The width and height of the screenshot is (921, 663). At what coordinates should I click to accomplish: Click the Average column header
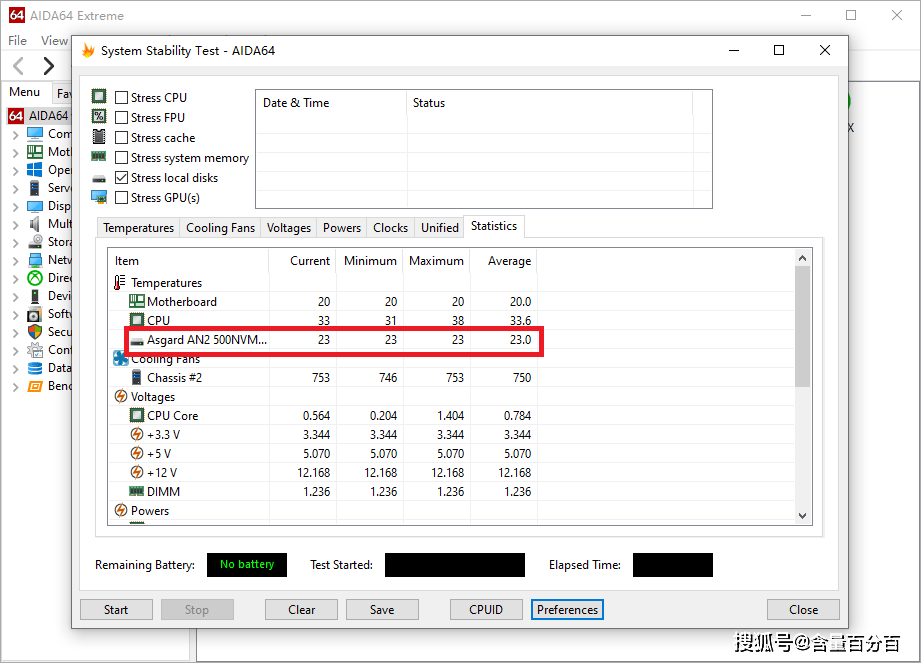pyautogui.click(x=508, y=261)
